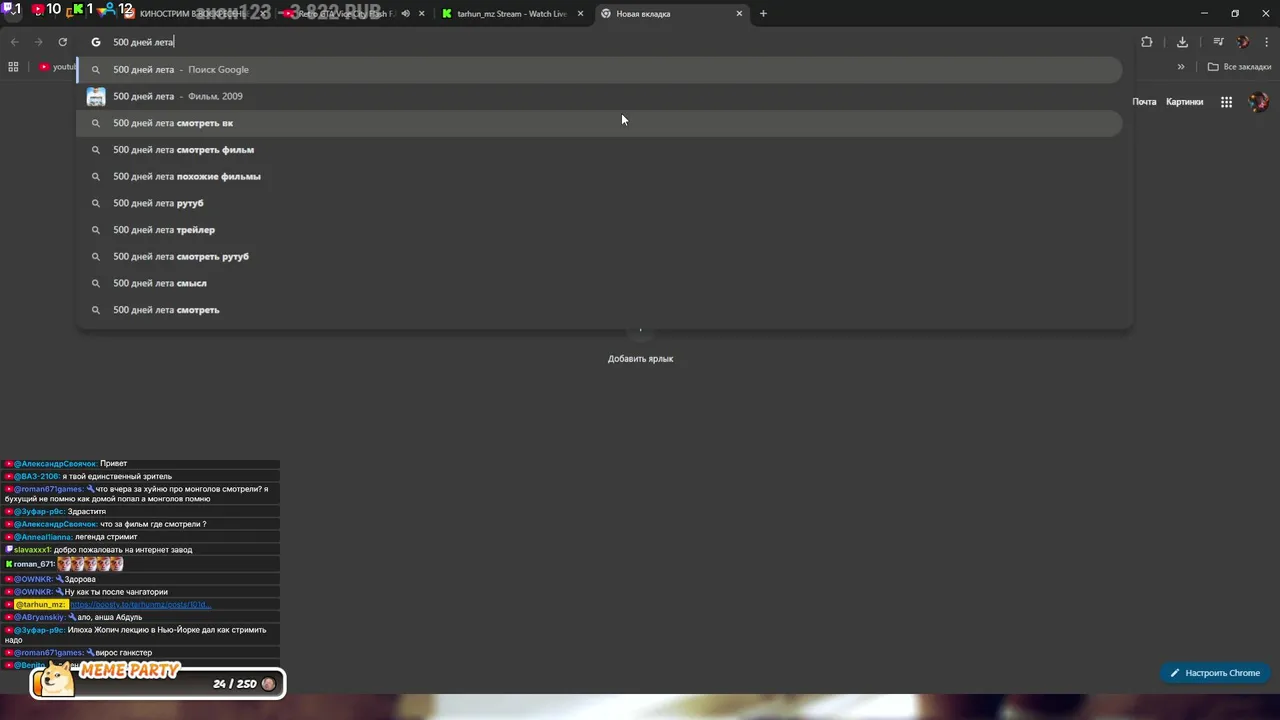
Task: Choose suggestion 500 дней лета похожие фильмы
Action: click(600, 176)
